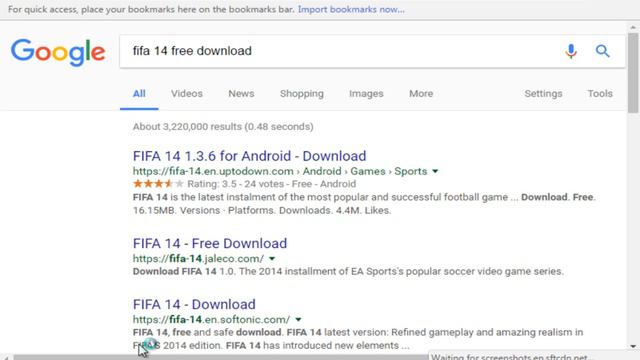Expand jaleco.com result URL dropdown arrow
This screenshot has height=360, width=640.
pos(272,259)
